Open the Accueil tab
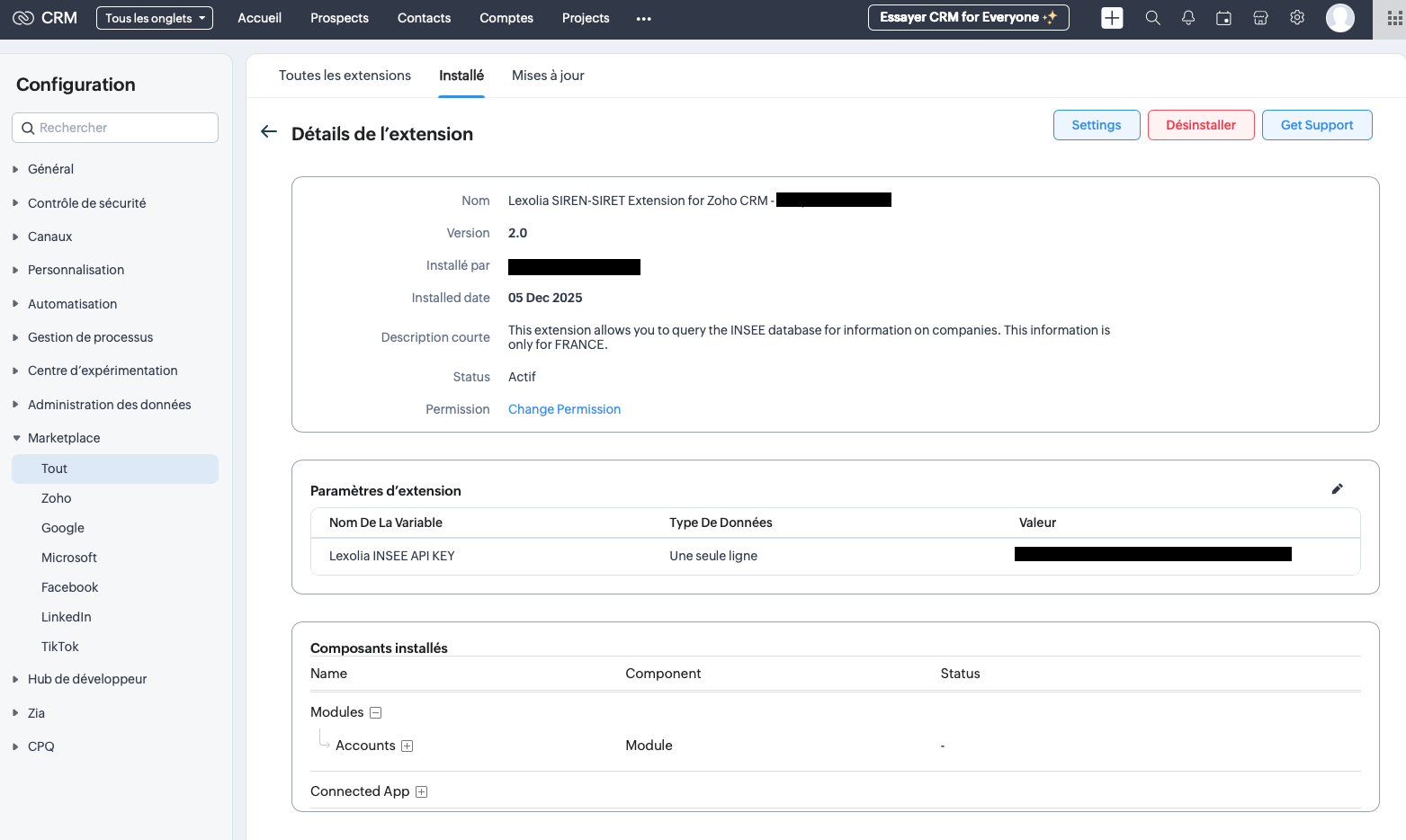This screenshot has height=840, width=1406. pyautogui.click(x=259, y=18)
